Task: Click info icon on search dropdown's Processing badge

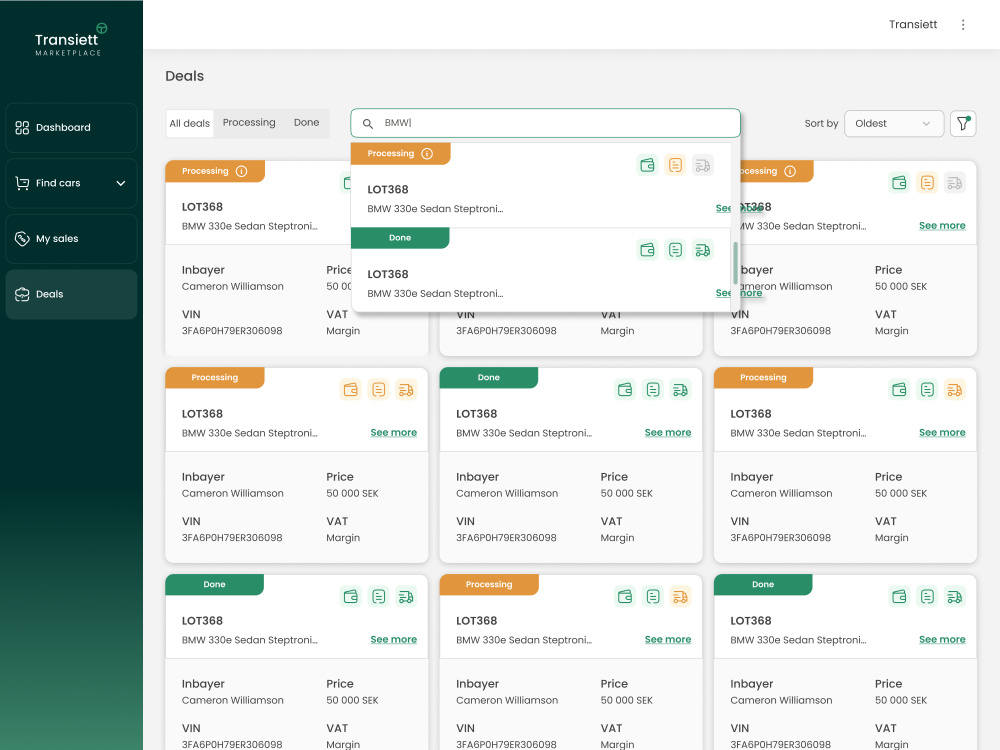Action: tap(427, 154)
